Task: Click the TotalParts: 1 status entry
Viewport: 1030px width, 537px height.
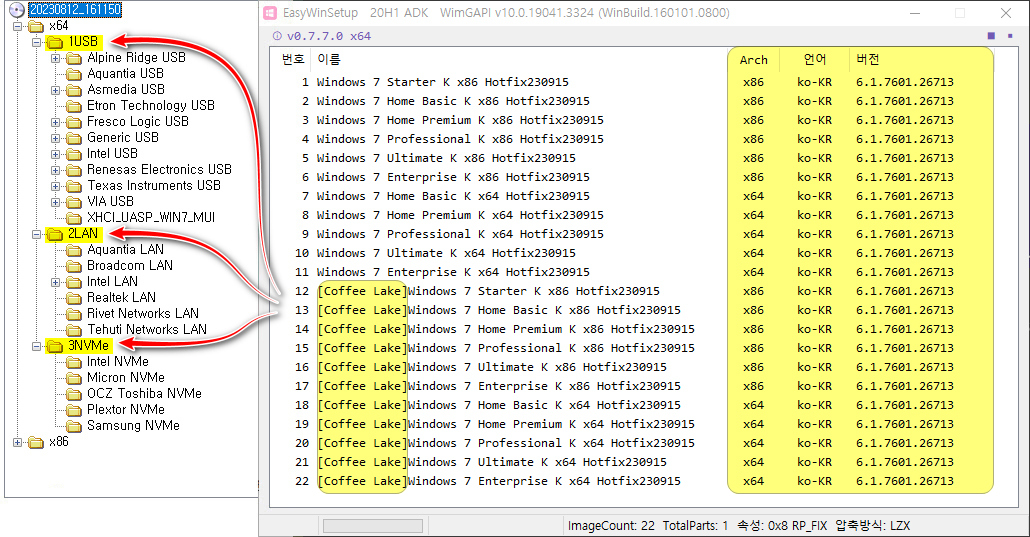Action: click(695, 526)
